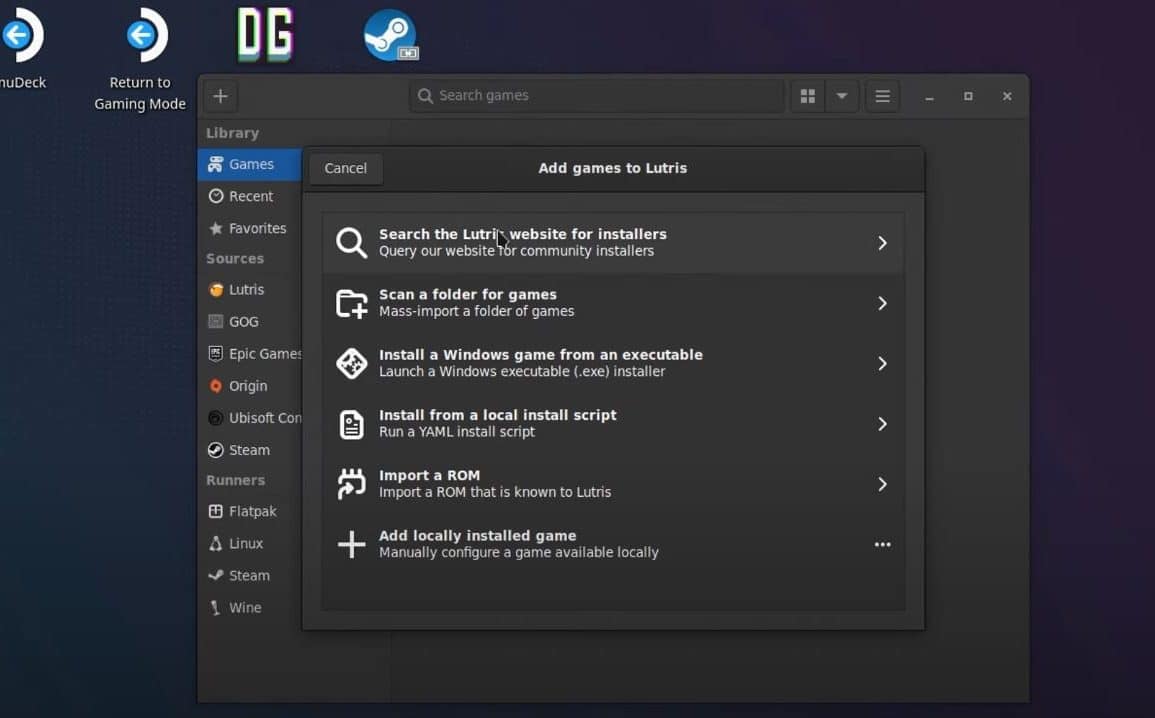Click the GOG icon in Sources
The height and width of the screenshot is (718, 1155).
tap(215, 321)
